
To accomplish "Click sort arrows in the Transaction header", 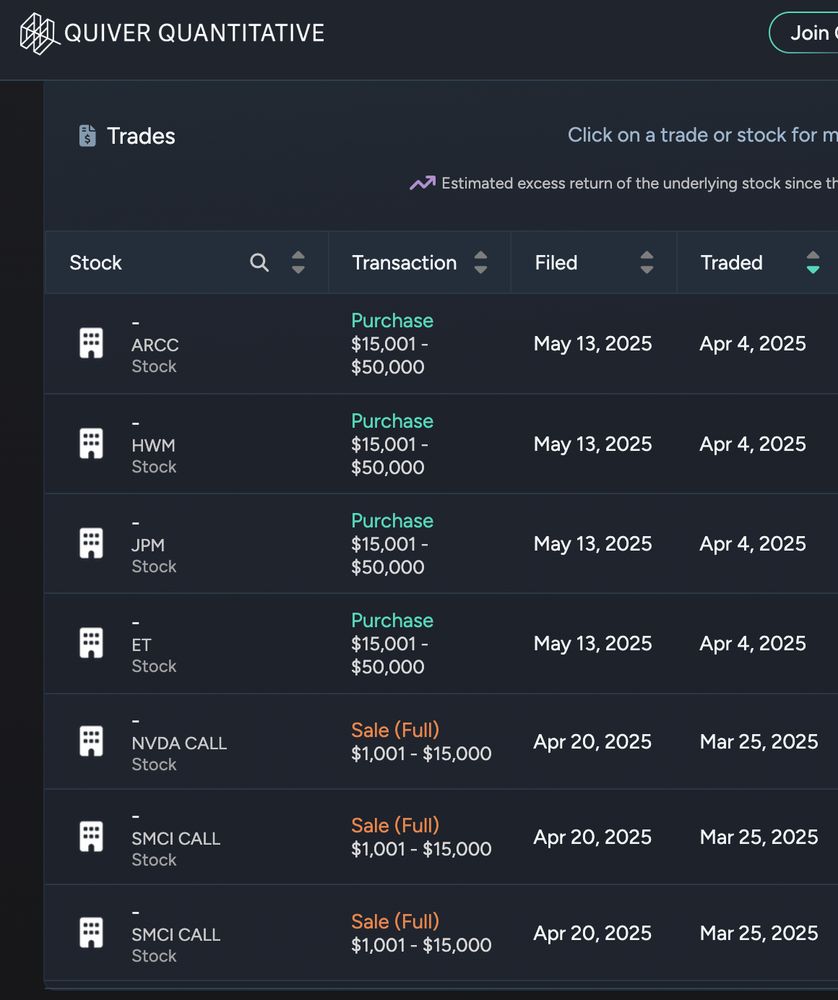I will coord(481,262).
